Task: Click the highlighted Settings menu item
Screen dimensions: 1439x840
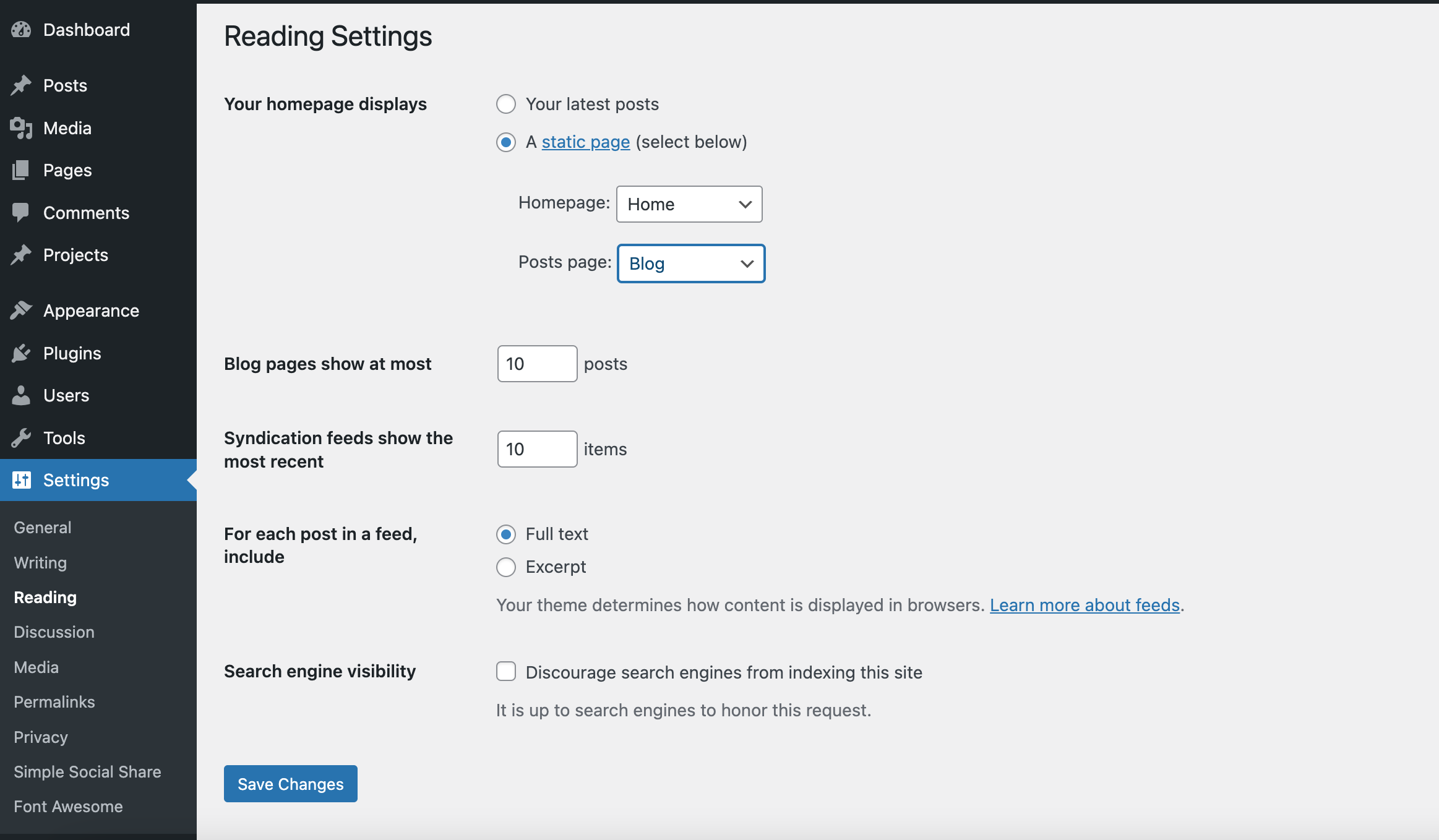Action: (98, 480)
